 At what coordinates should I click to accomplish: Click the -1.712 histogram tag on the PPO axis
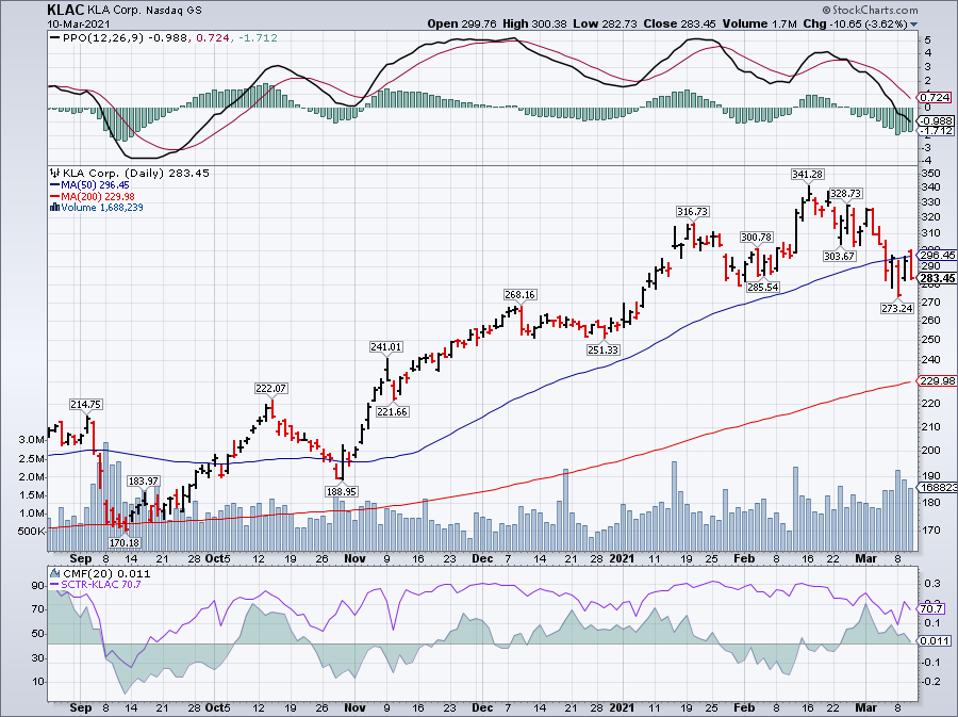937,131
